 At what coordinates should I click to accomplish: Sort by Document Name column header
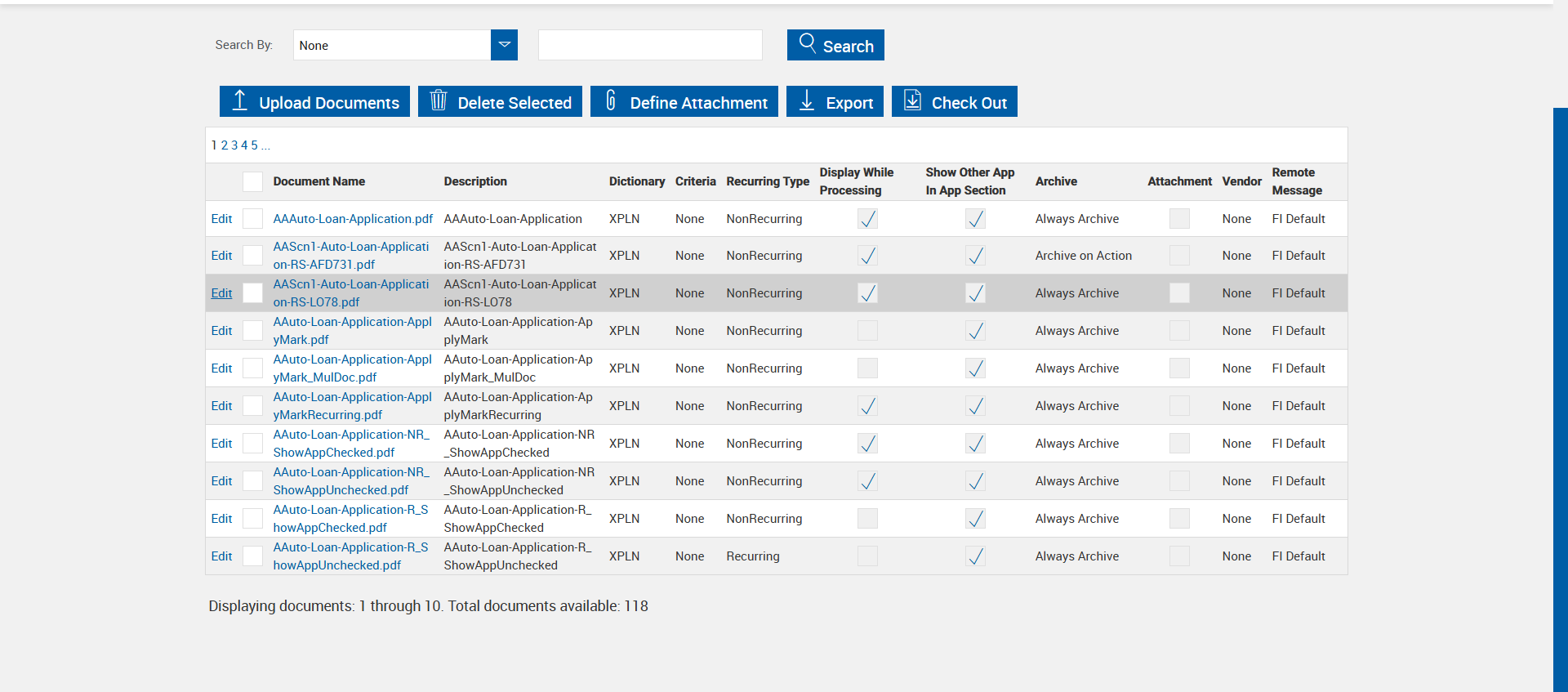pos(318,181)
